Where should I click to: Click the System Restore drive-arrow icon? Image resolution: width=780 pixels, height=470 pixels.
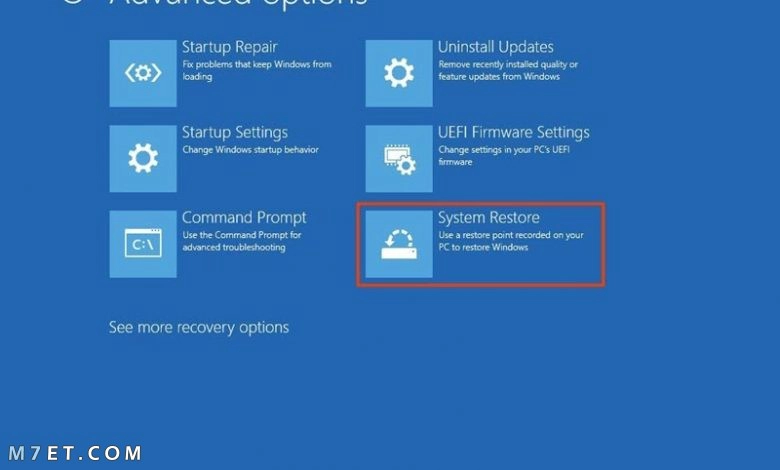coord(399,244)
